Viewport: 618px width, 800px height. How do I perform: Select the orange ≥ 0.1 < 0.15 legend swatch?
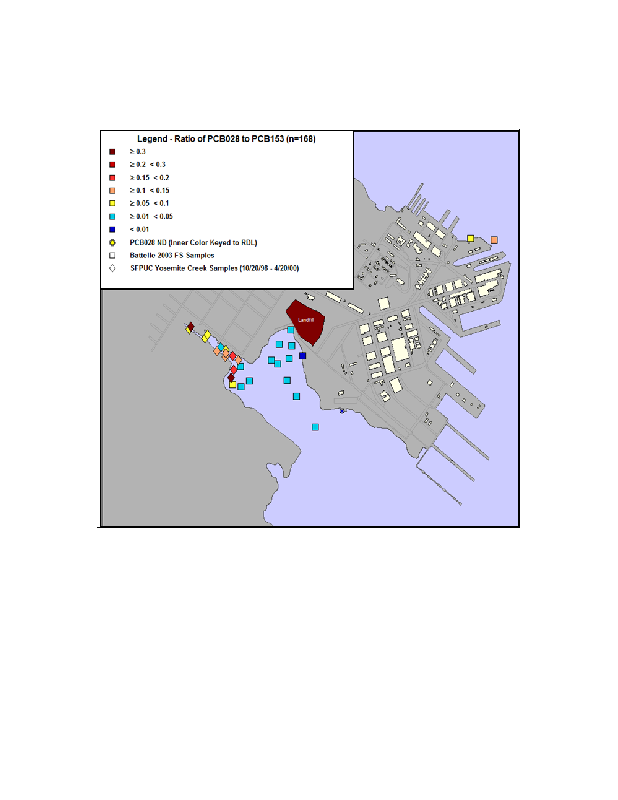pyautogui.click(x=112, y=190)
